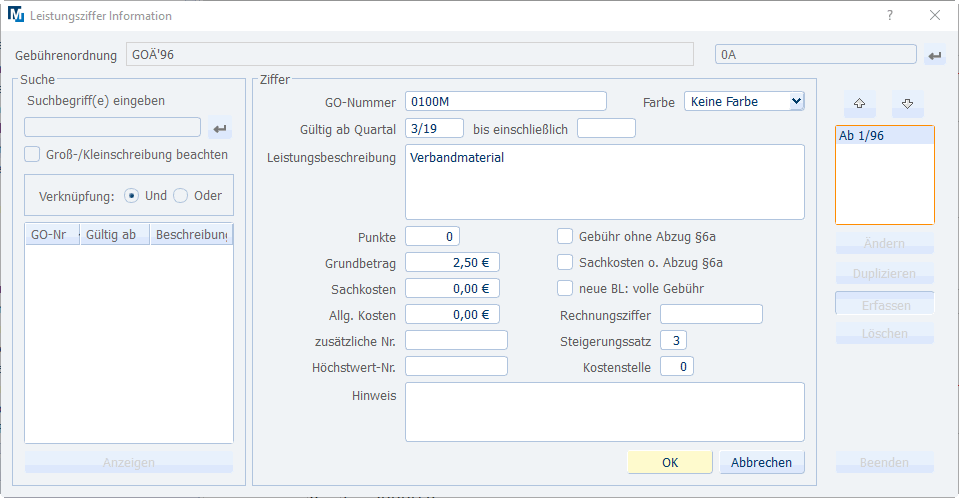Check Sachkosten o. Abzug §6a
The width and height of the screenshot is (959, 498).
[x=565, y=262]
